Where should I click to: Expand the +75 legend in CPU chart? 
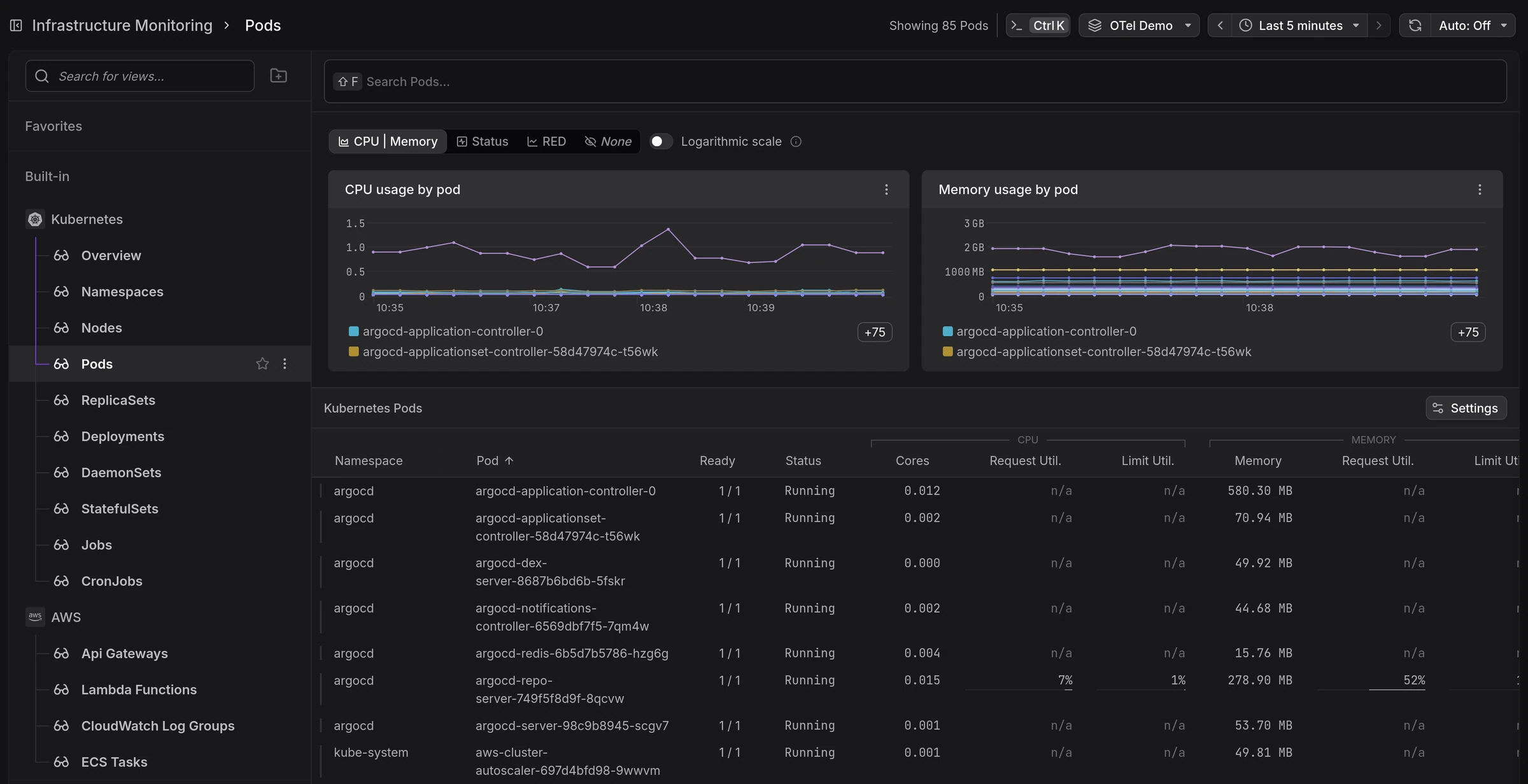pos(875,332)
